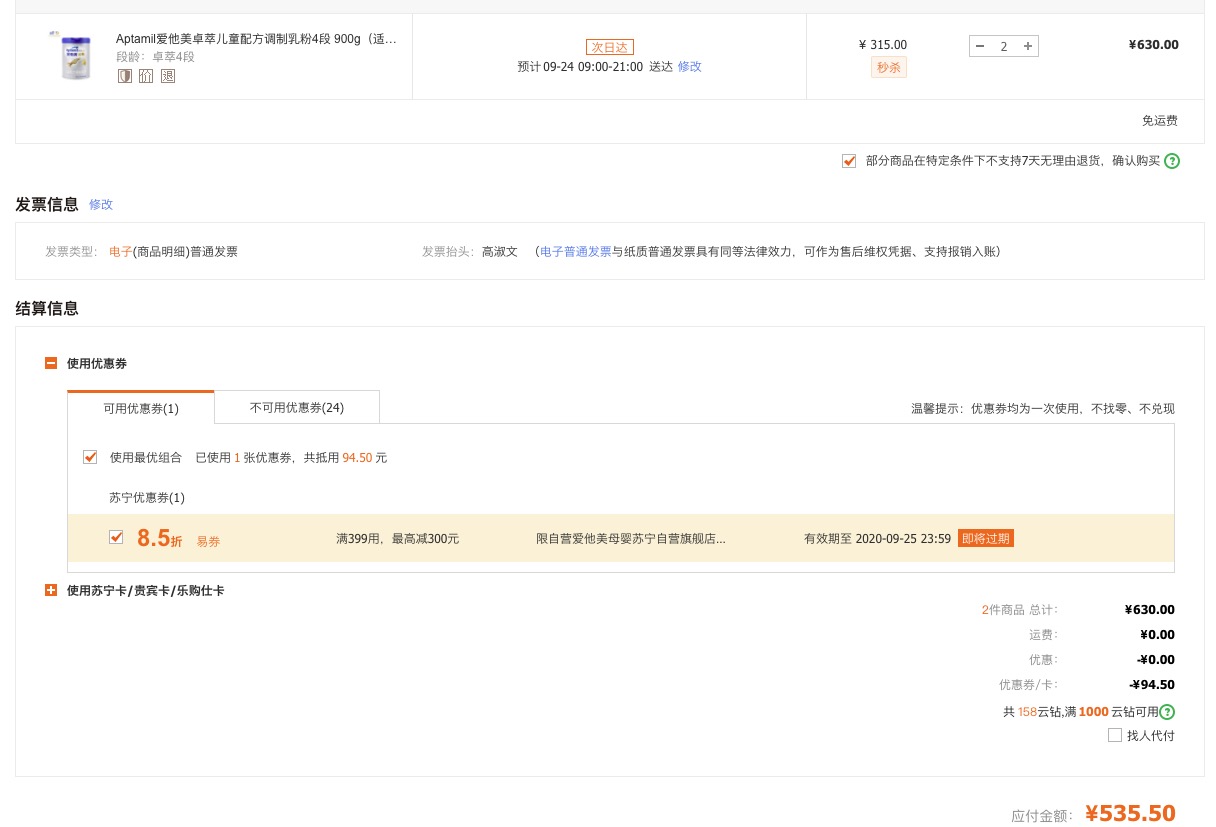Click the Aptamil milk powder product thumbnail

[75, 56]
